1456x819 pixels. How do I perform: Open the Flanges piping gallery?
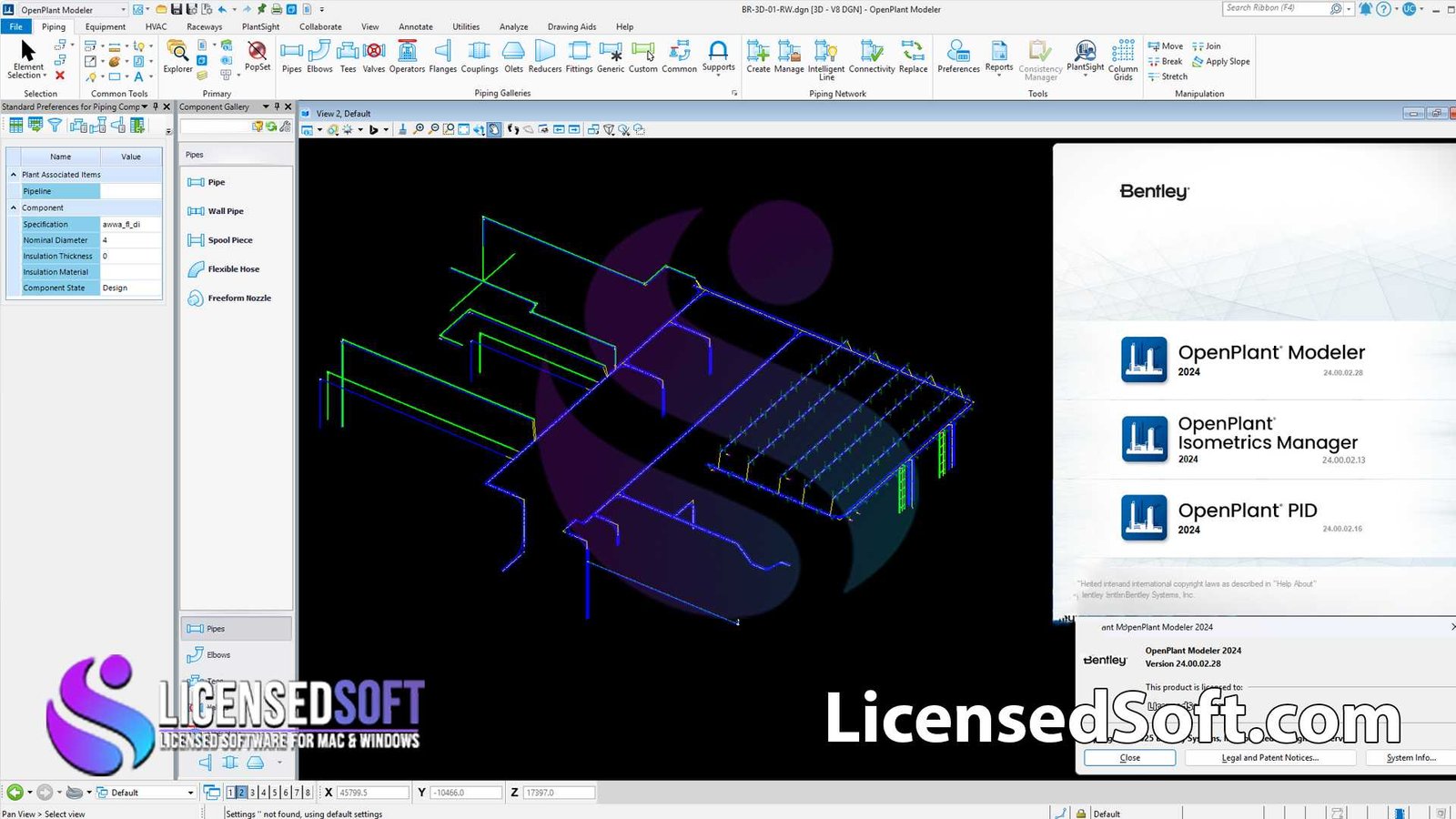point(443,56)
